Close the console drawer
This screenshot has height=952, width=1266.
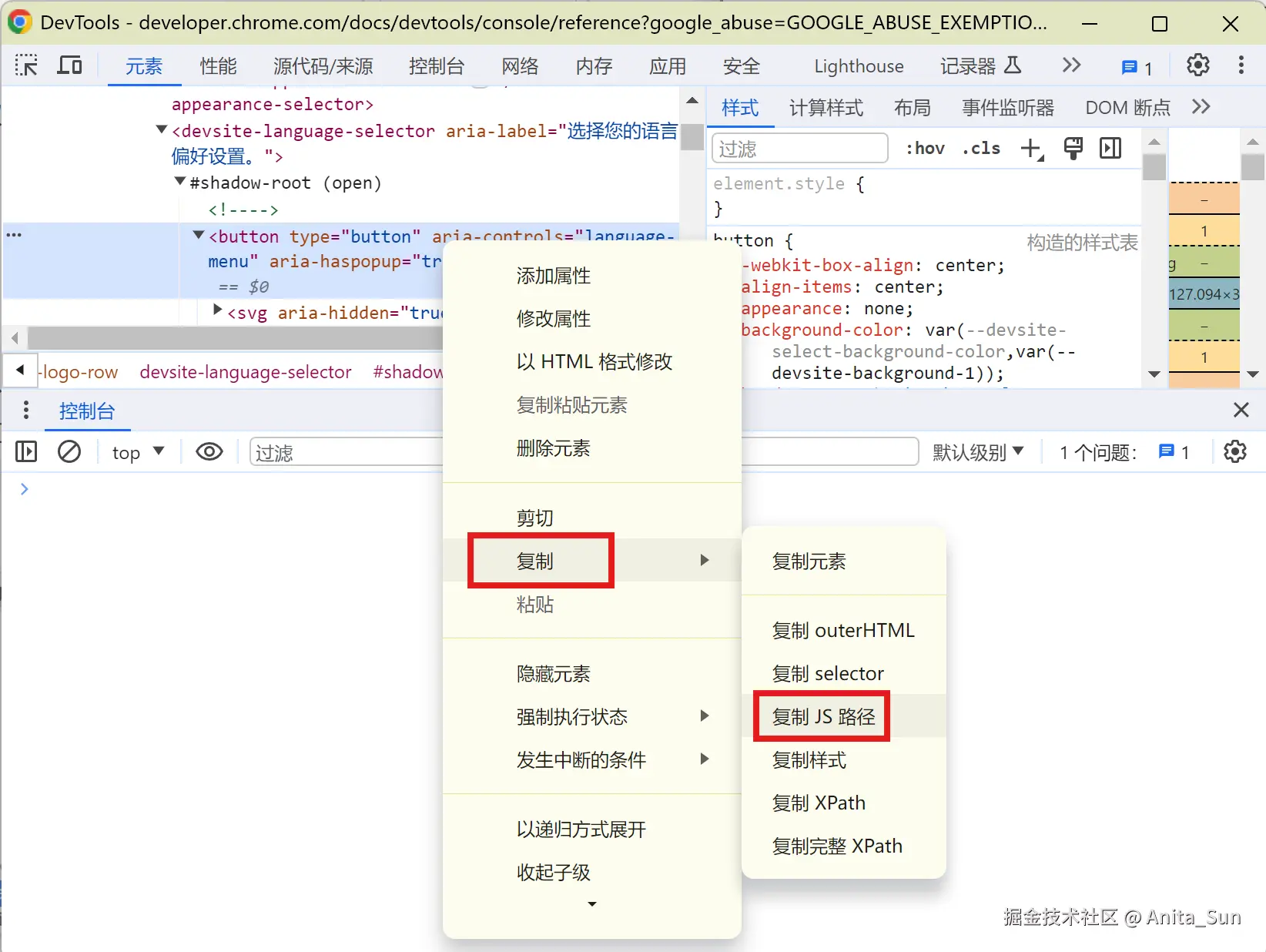point(1241,410)
